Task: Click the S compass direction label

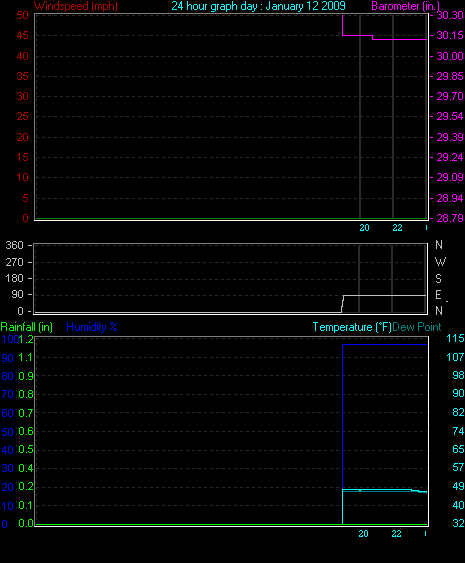Action: tap(438, 279)
